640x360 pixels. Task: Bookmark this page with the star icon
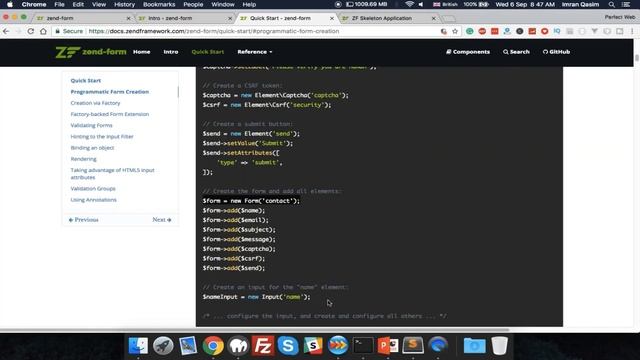455,31
